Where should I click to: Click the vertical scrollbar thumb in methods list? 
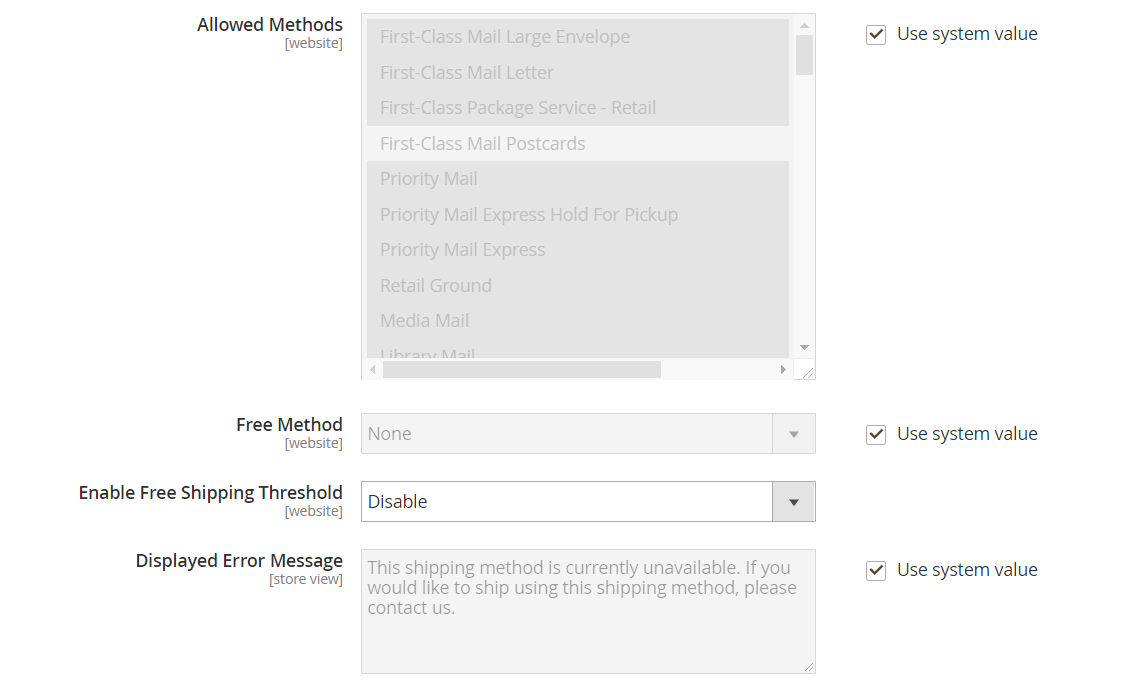[804, 55]
